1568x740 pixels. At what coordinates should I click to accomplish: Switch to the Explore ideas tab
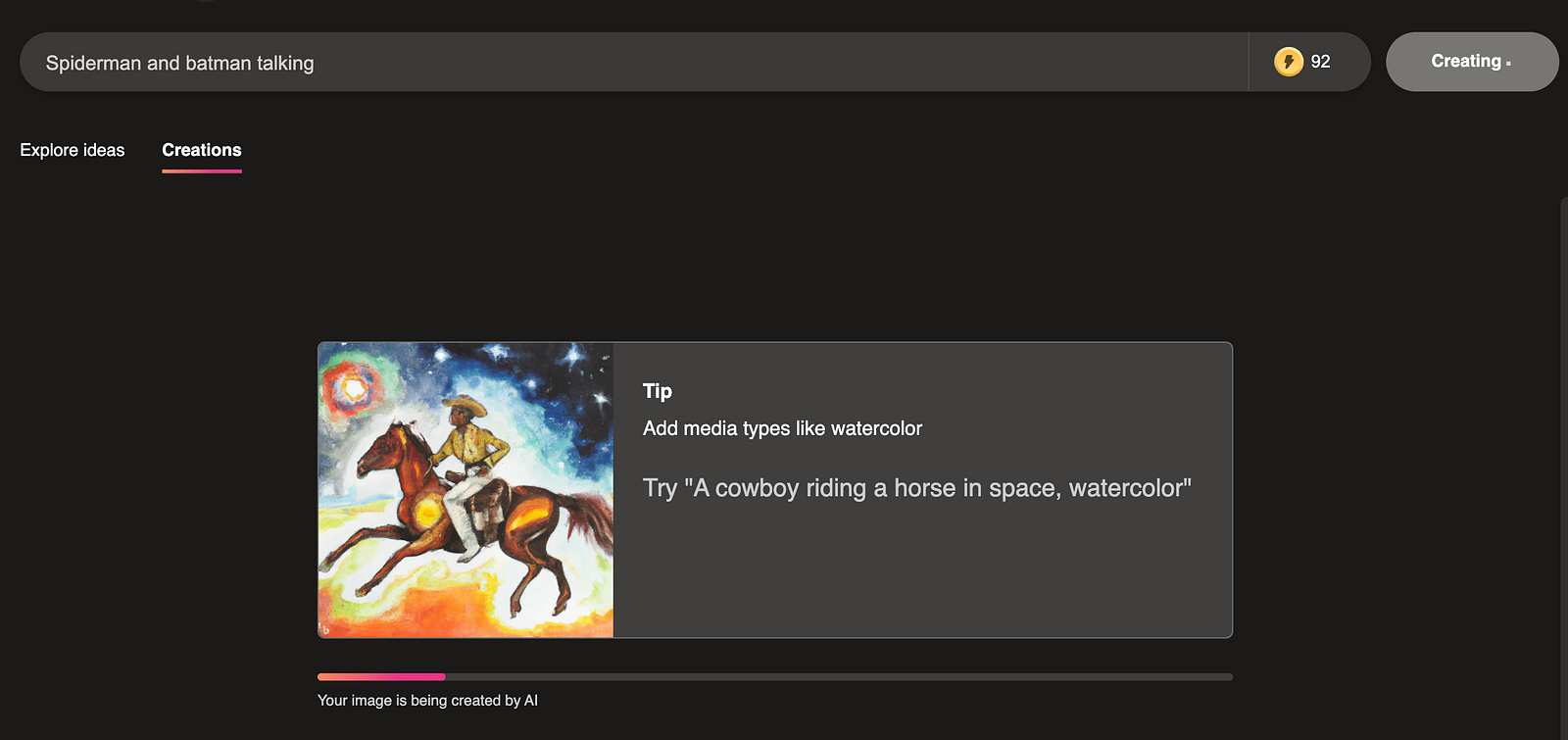click(73, 150)
